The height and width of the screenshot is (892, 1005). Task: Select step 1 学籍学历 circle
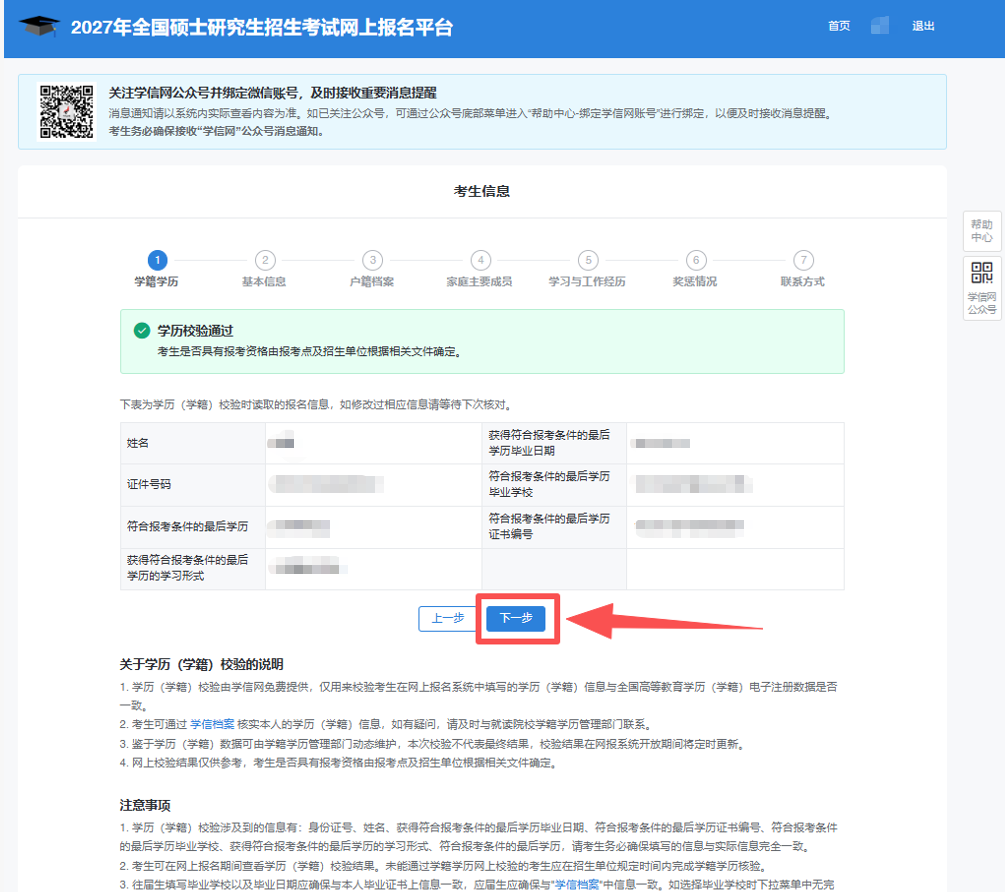click(x=157, y=260)
